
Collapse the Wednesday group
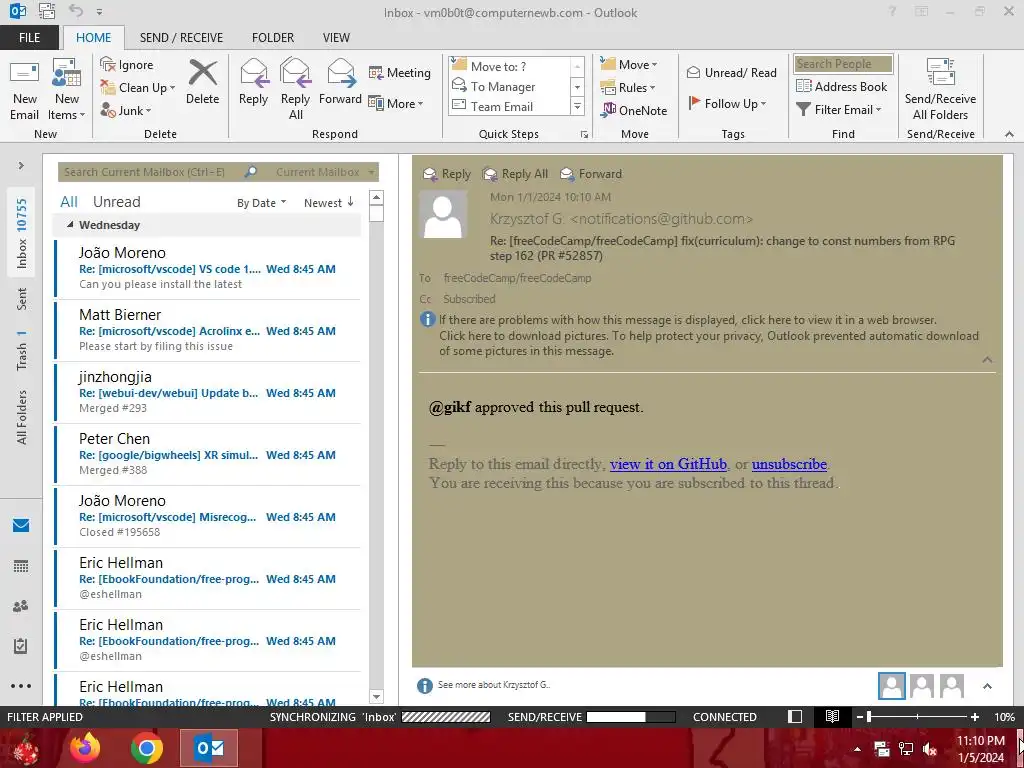coord(70,224)
